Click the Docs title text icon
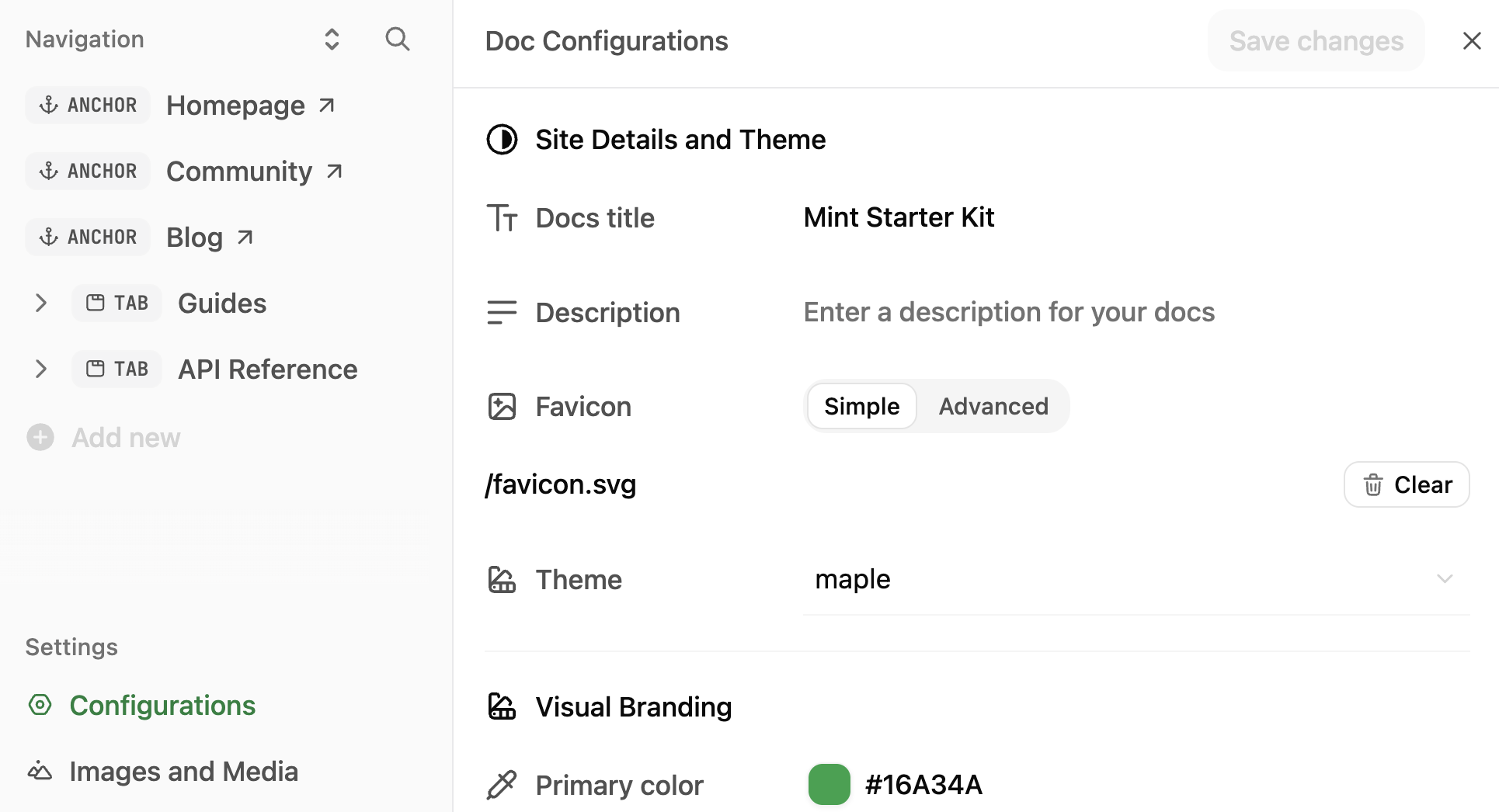Screen dimensions: 1499x812 coord(503,217)
